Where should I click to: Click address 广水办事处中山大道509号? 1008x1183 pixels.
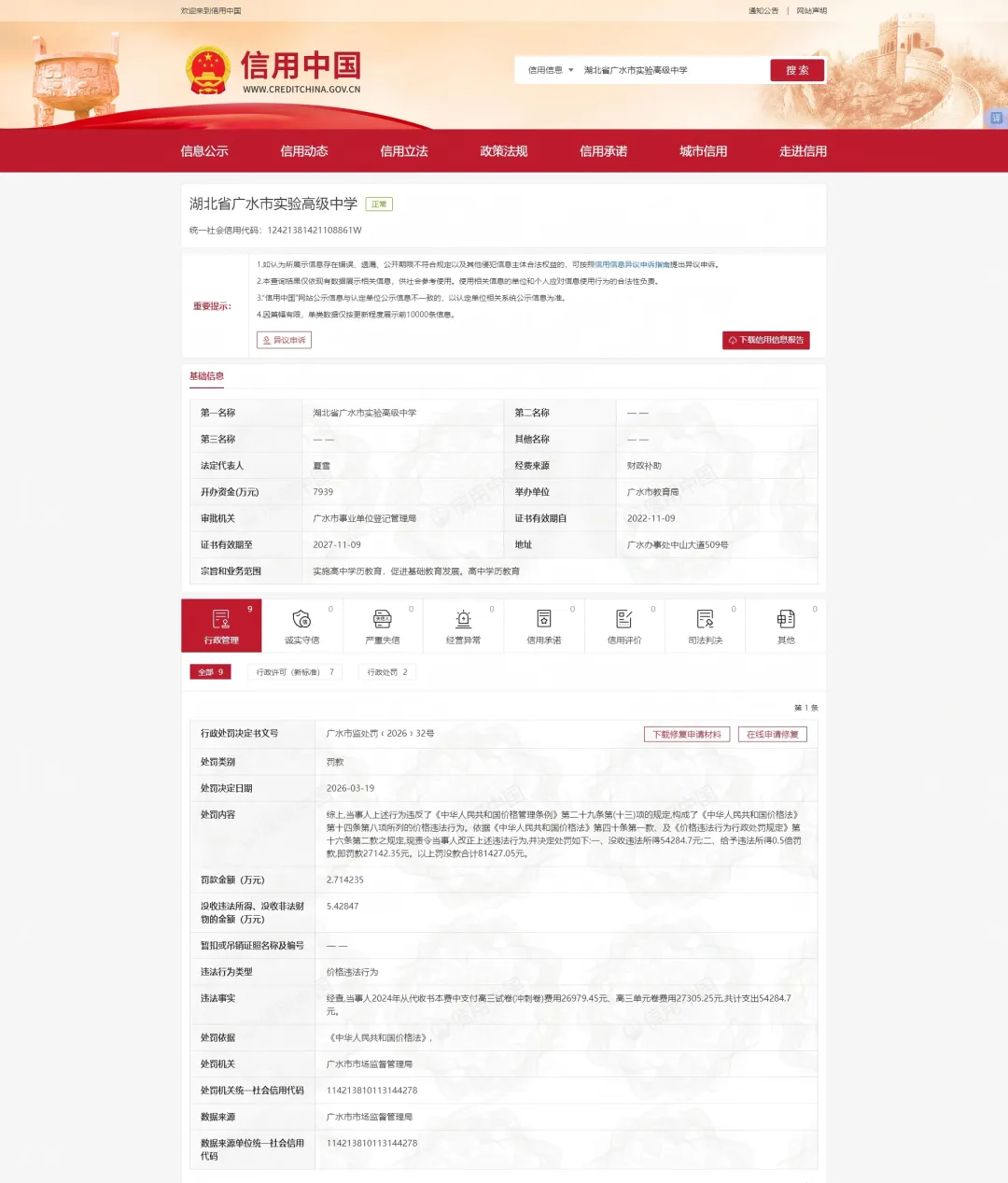coord(678,544)
